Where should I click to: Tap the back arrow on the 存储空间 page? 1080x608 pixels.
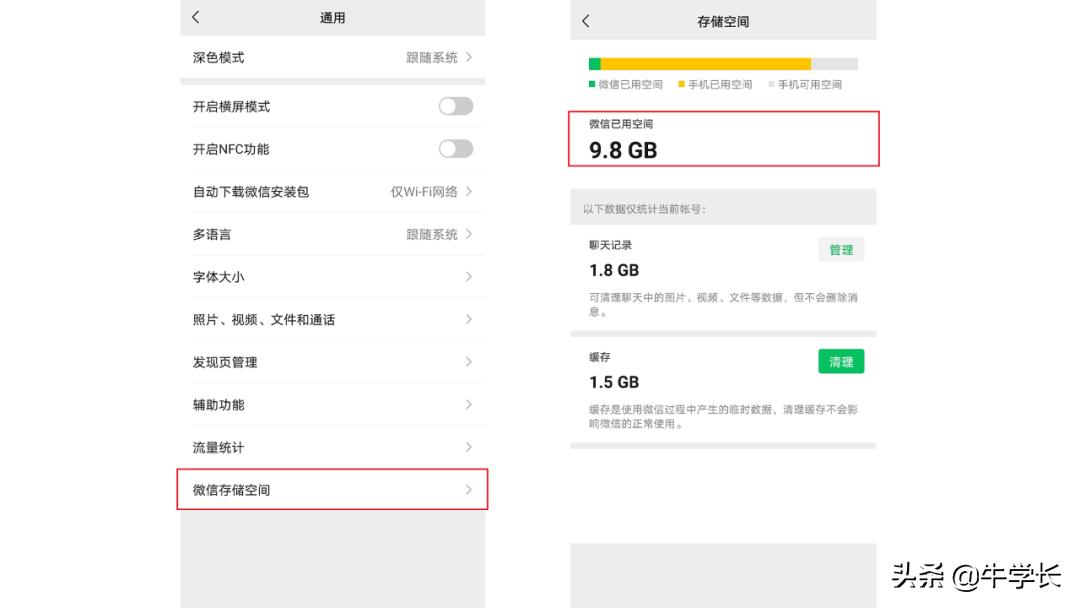pyautogui.click(x=585, y=20)
